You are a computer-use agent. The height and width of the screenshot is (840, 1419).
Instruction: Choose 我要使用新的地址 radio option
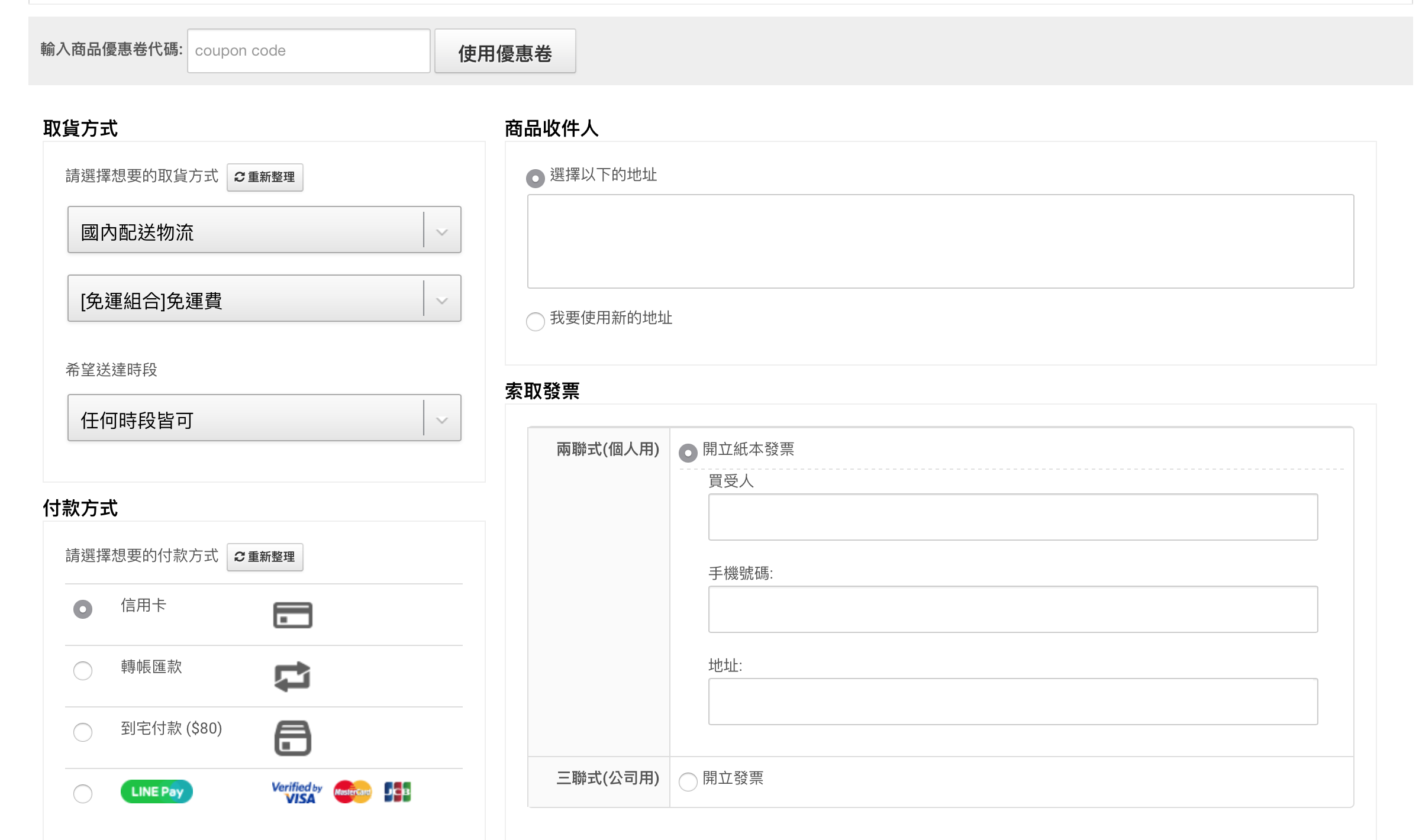pos(536,322)
